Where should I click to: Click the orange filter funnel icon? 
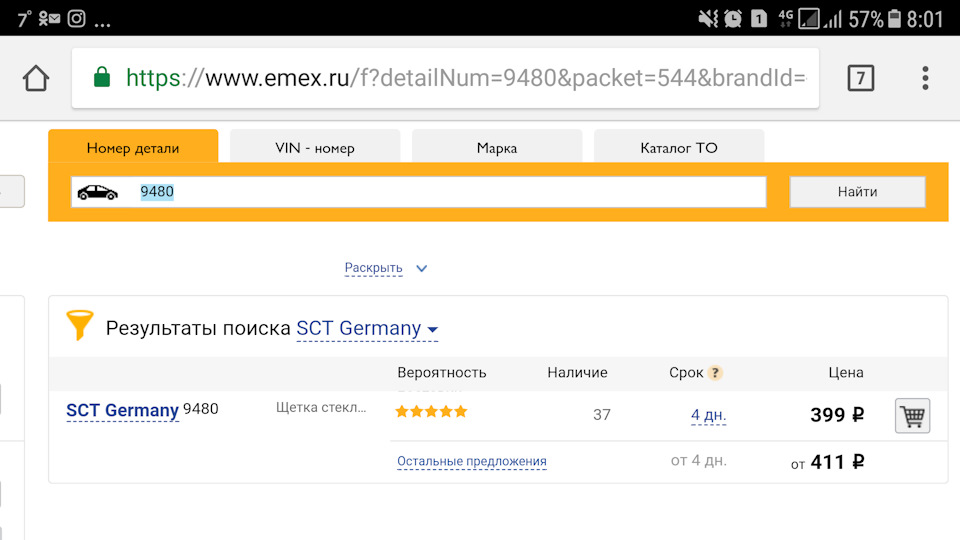pos(79,325)
